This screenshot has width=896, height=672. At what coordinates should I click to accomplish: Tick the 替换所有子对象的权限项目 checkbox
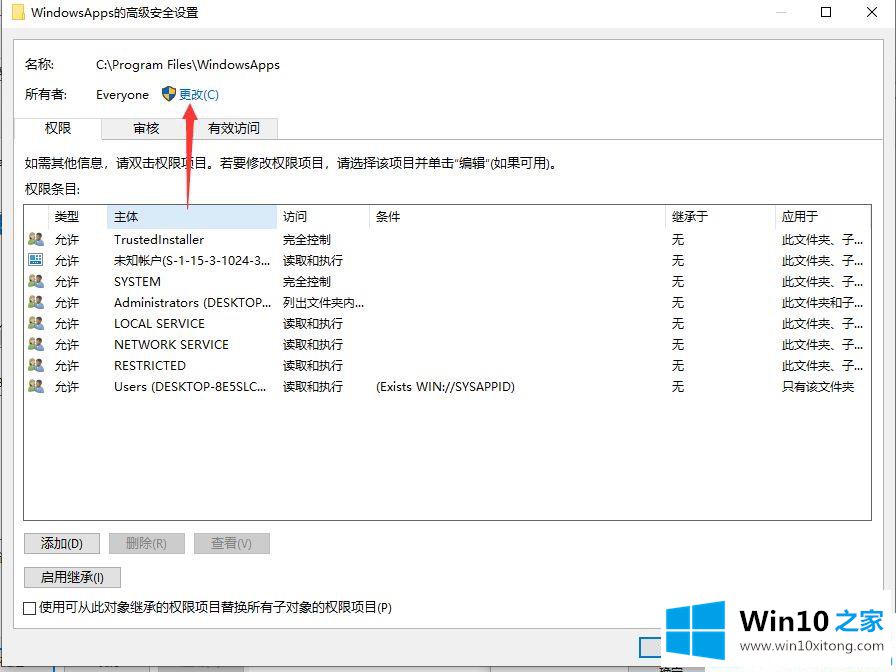point(30,608)
